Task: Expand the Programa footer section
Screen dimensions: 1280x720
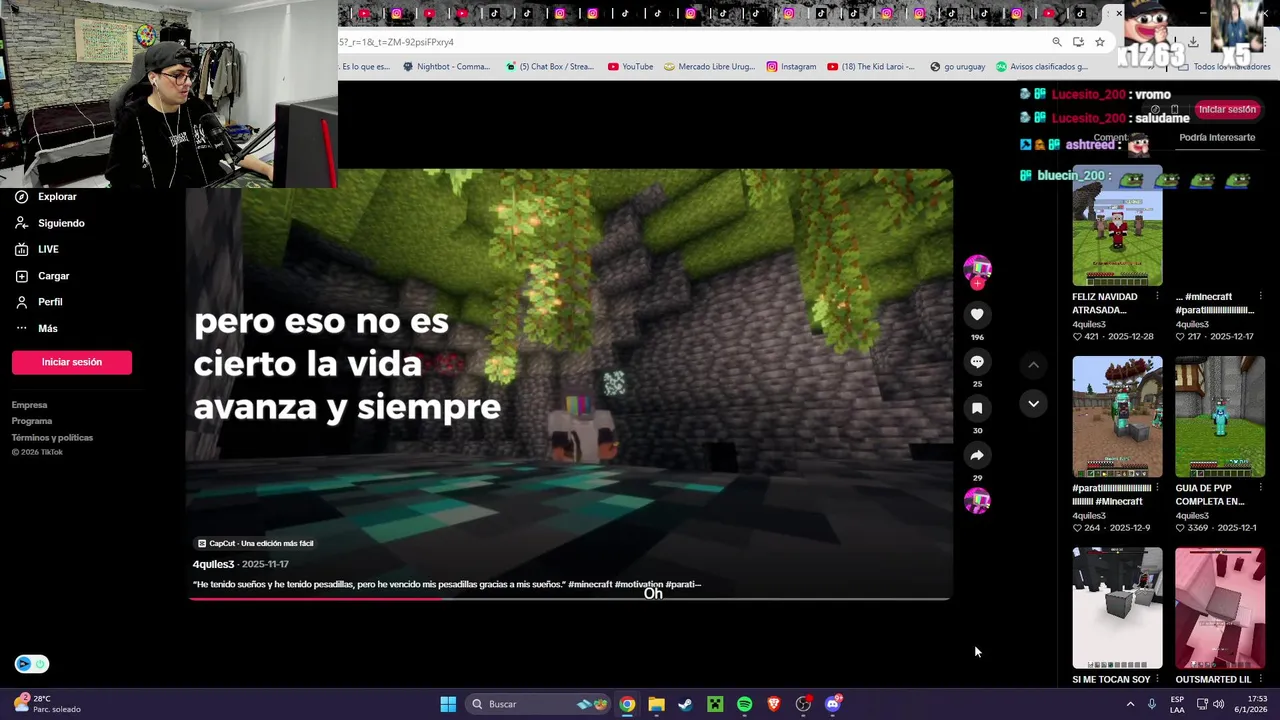Action: (32, 421)
